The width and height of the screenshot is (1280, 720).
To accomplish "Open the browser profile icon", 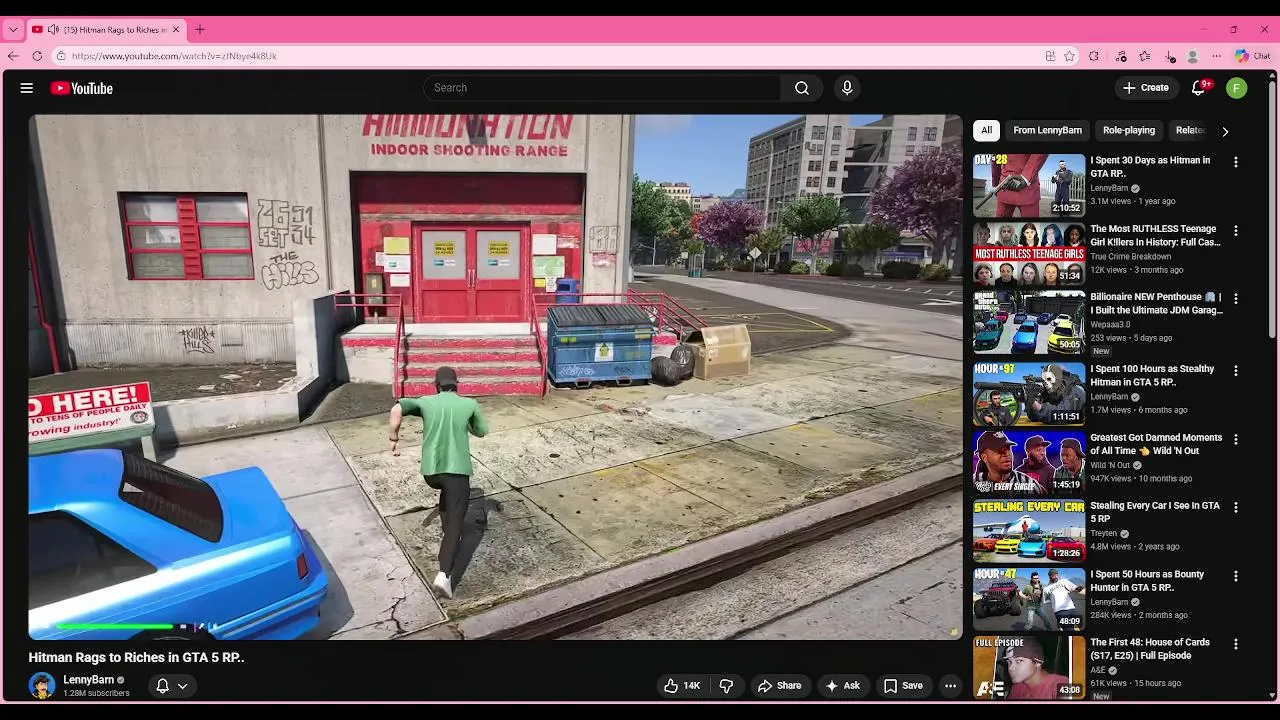I will tap(1193, 56).
